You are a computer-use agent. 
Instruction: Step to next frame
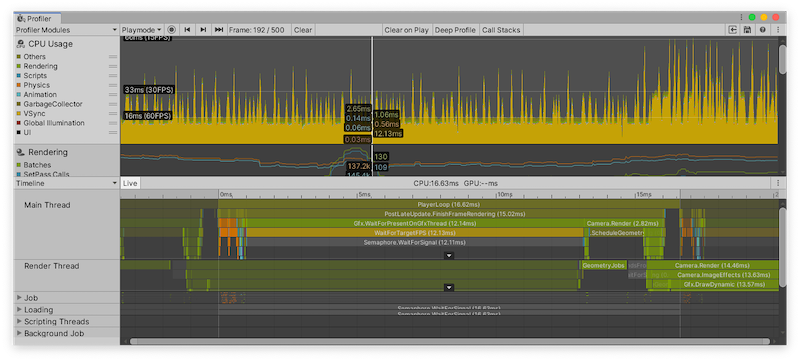click(203, 30)
